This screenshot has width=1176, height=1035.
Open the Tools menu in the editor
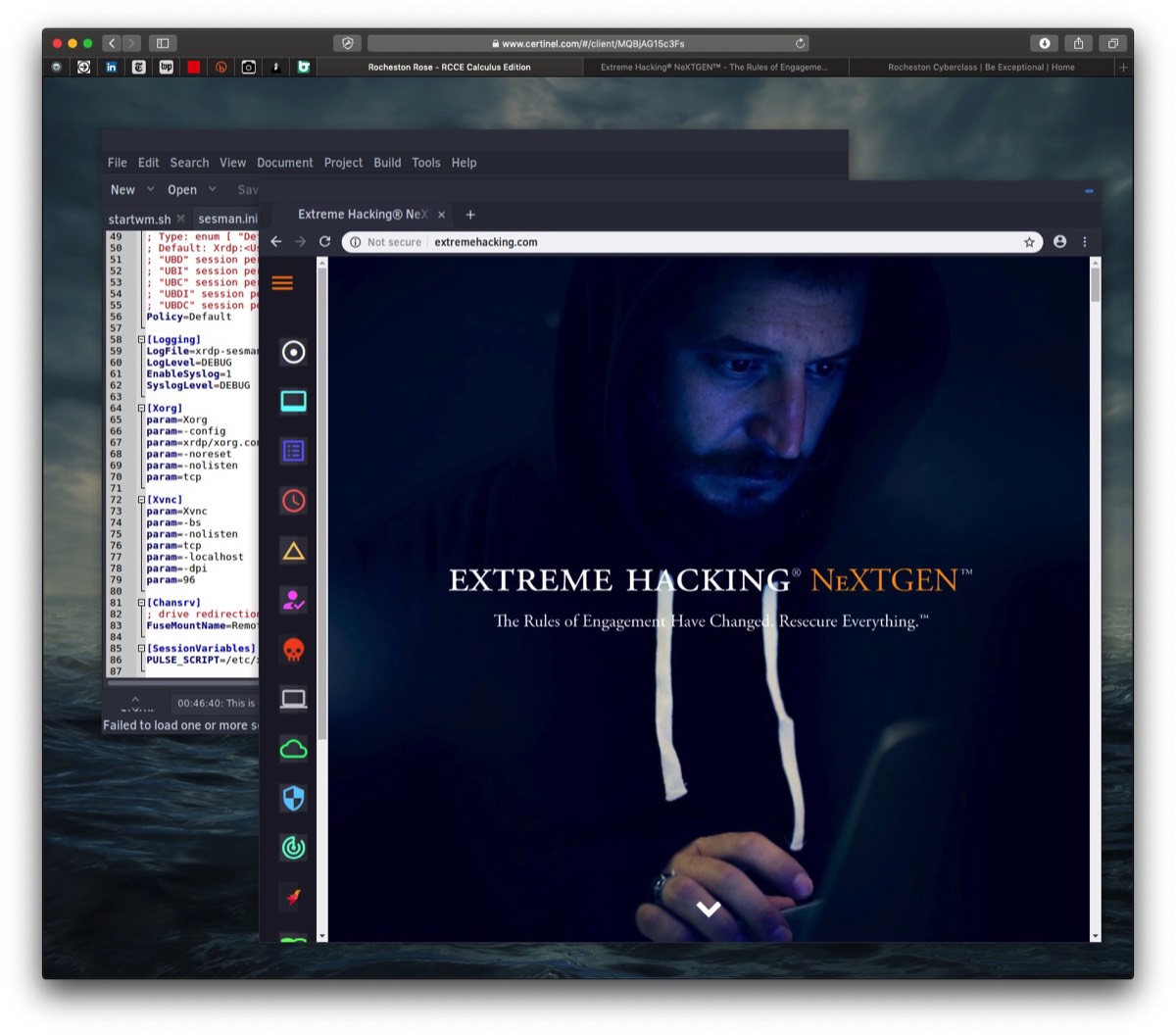tap(426, 163)
